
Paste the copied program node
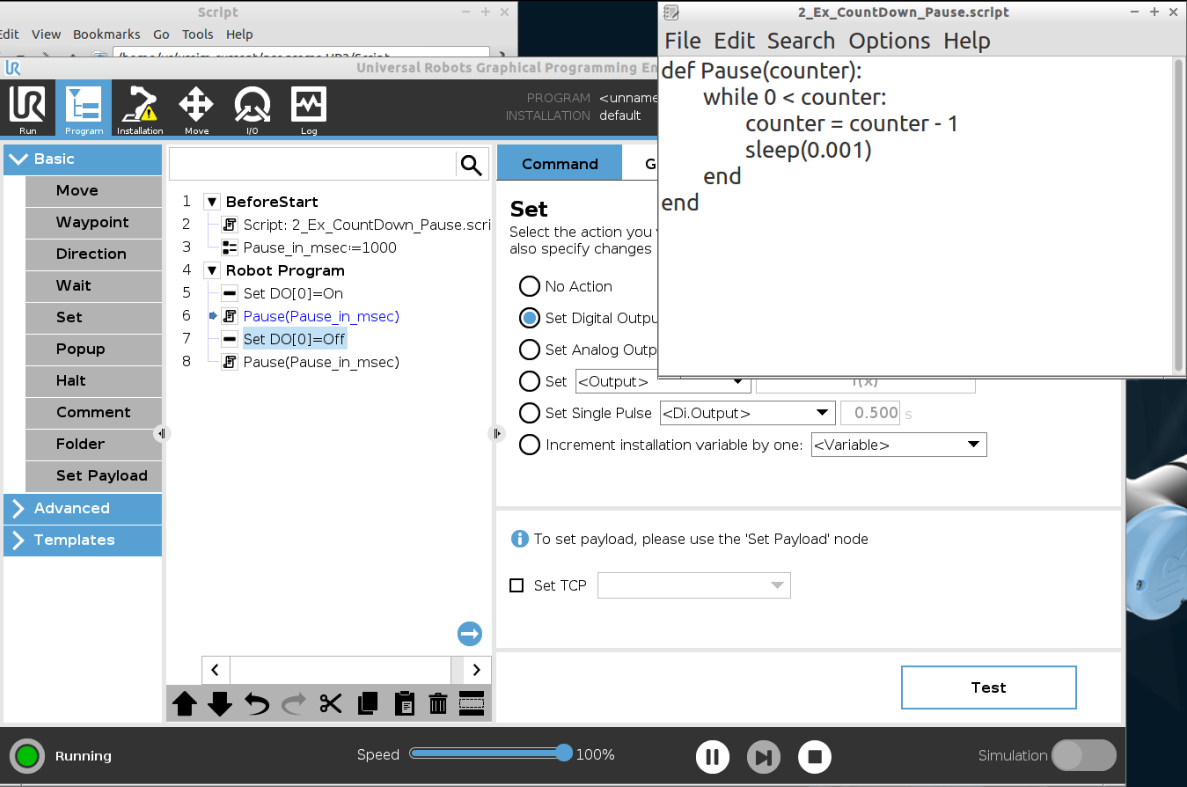(x=404, y=704)
